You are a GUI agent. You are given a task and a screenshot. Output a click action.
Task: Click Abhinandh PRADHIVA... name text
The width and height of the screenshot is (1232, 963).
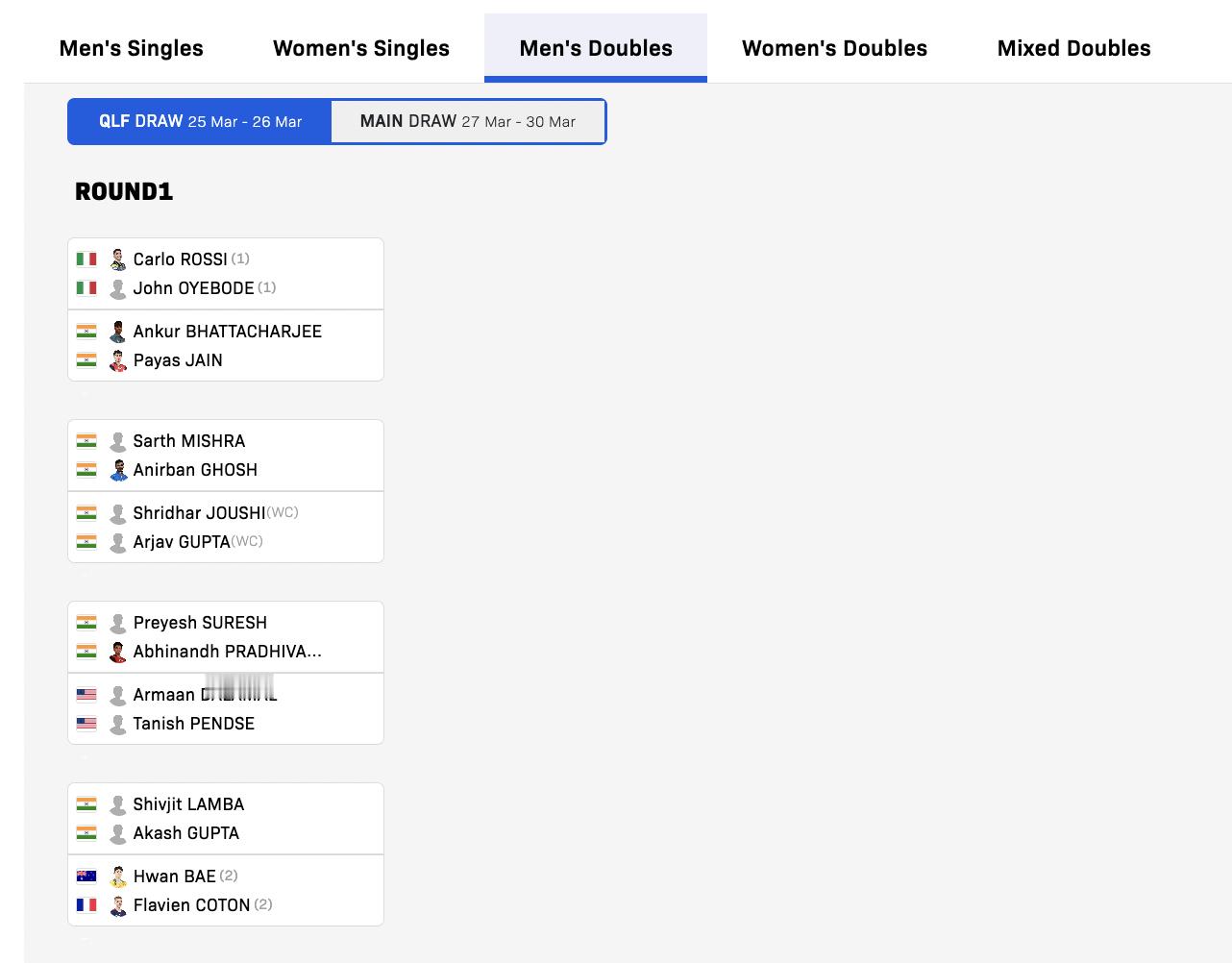click(x=227, y=652)
